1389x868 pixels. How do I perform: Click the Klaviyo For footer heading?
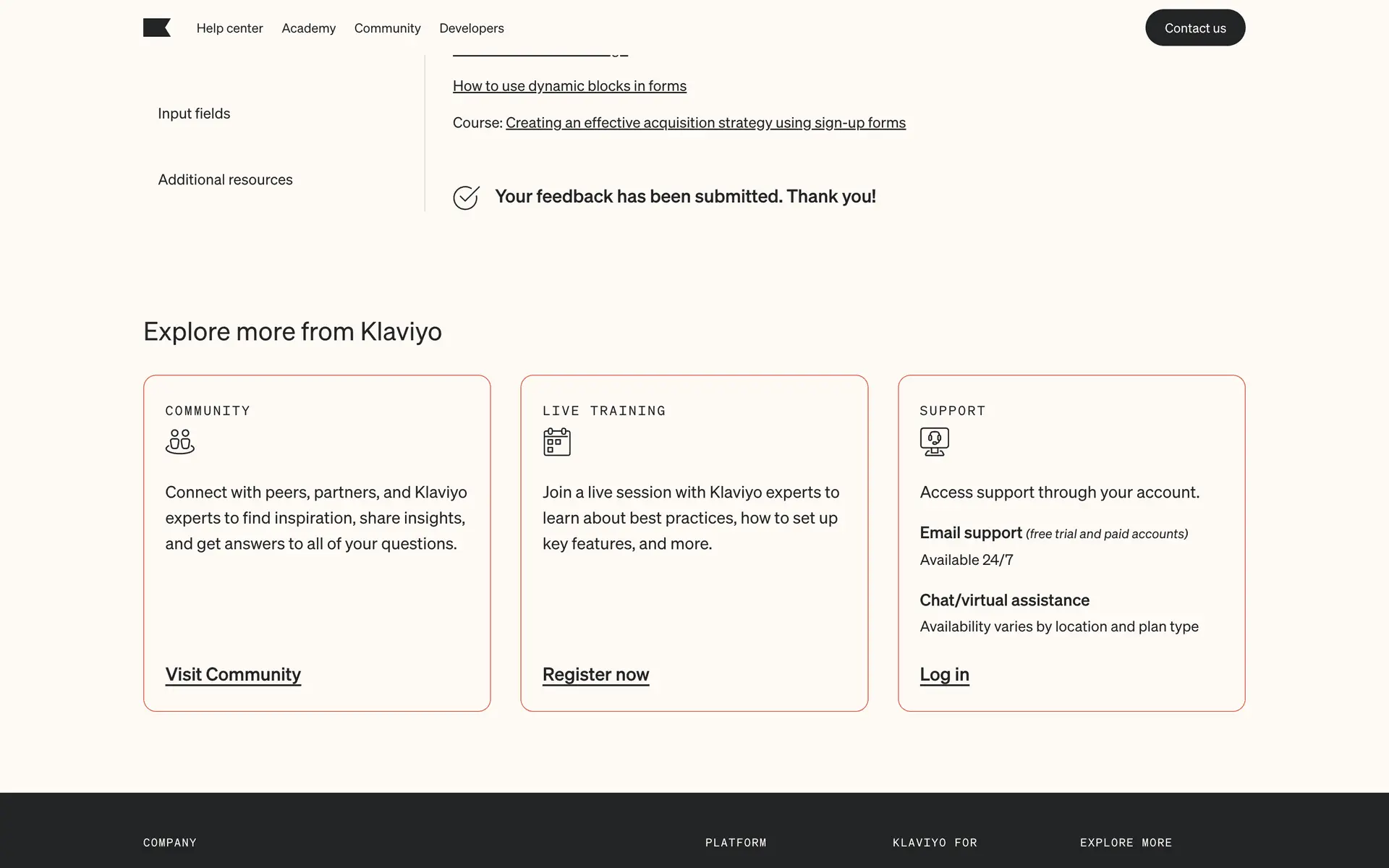point(935,843)
